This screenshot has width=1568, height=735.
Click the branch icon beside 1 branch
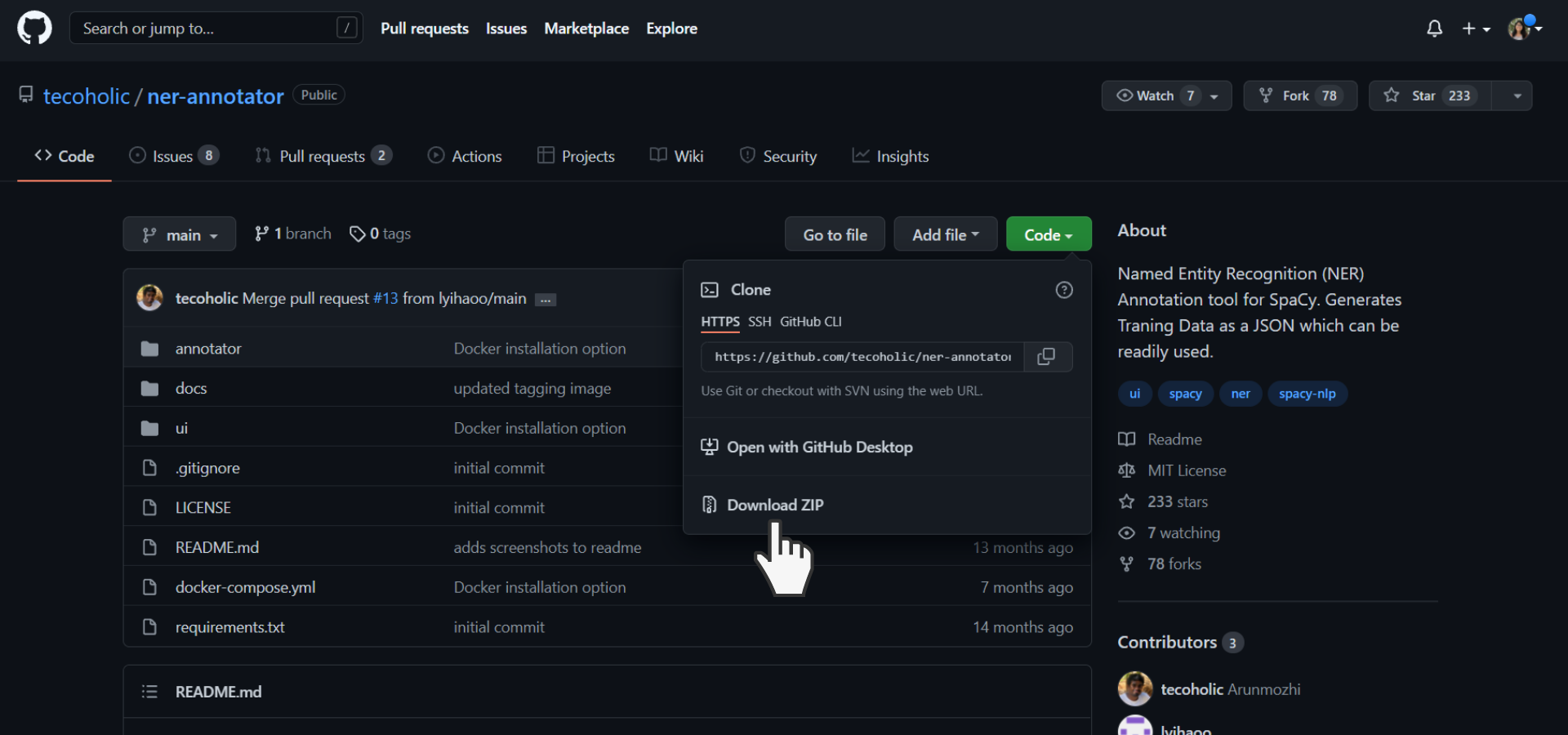click(261, 234)
